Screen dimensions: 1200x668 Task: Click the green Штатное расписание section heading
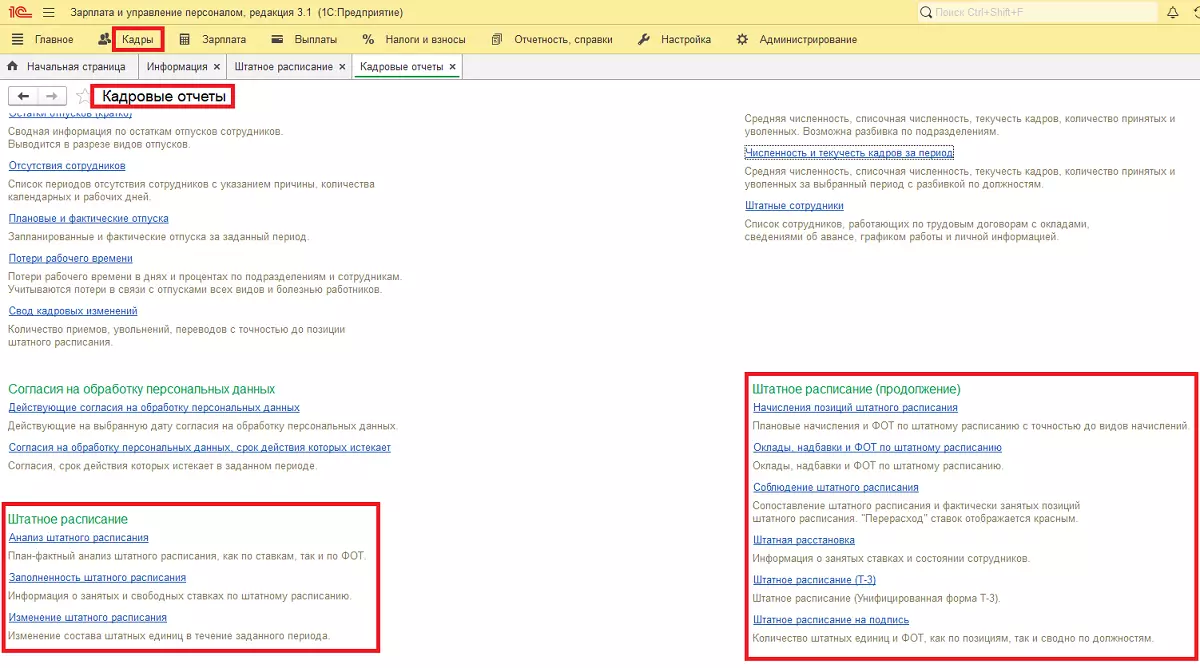[x=68, y=519]
